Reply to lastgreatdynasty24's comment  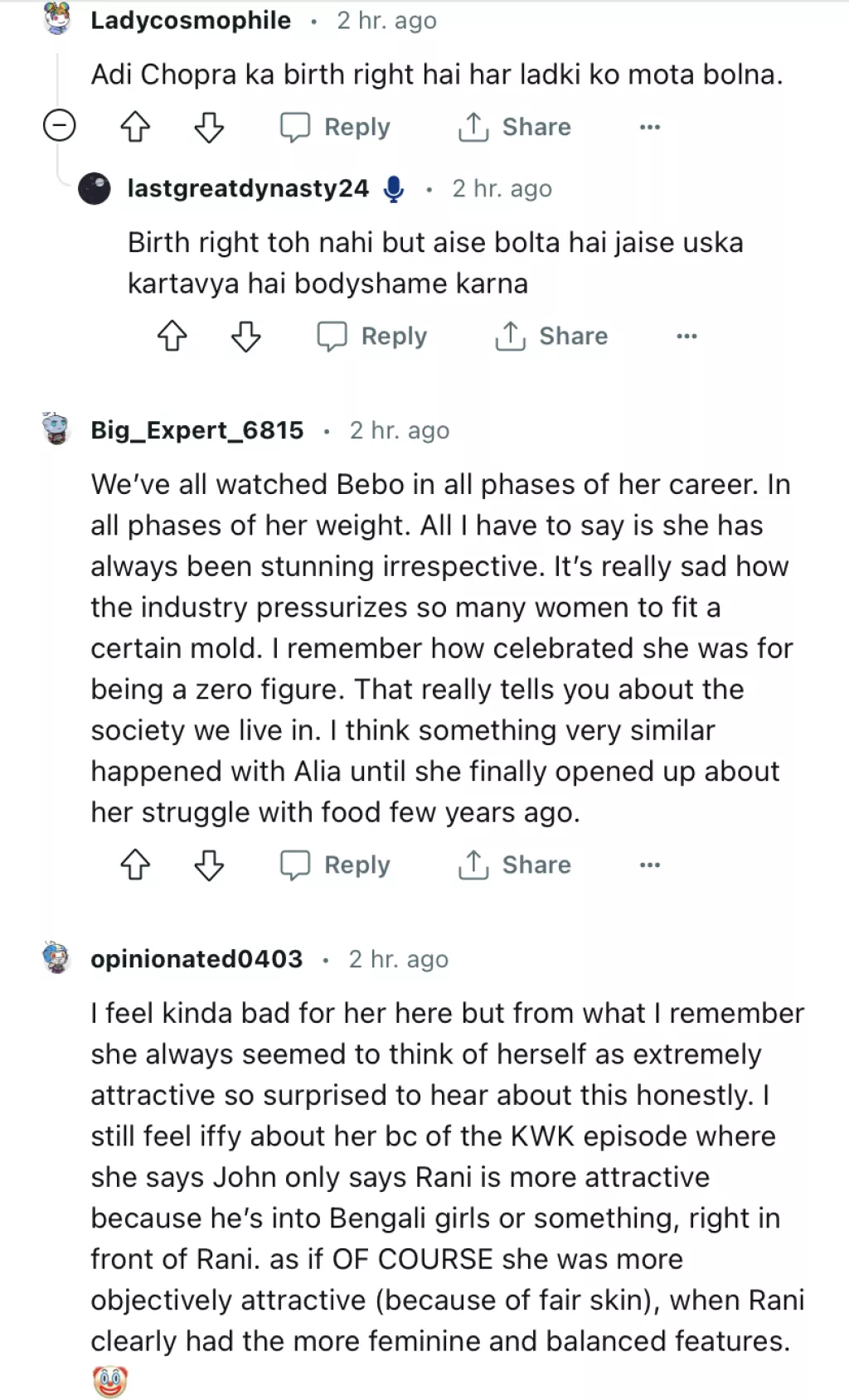(372, 337)
